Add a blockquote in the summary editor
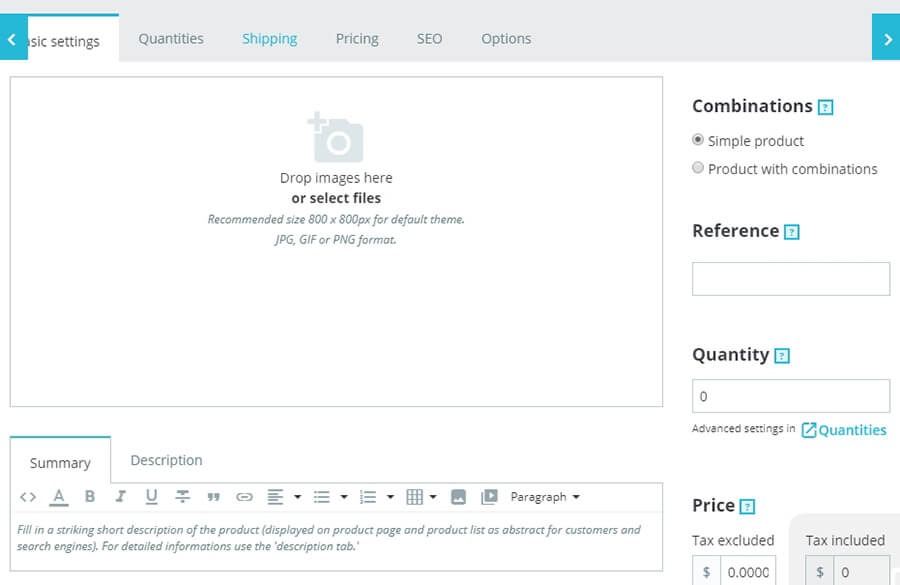 tap(213, 496)
